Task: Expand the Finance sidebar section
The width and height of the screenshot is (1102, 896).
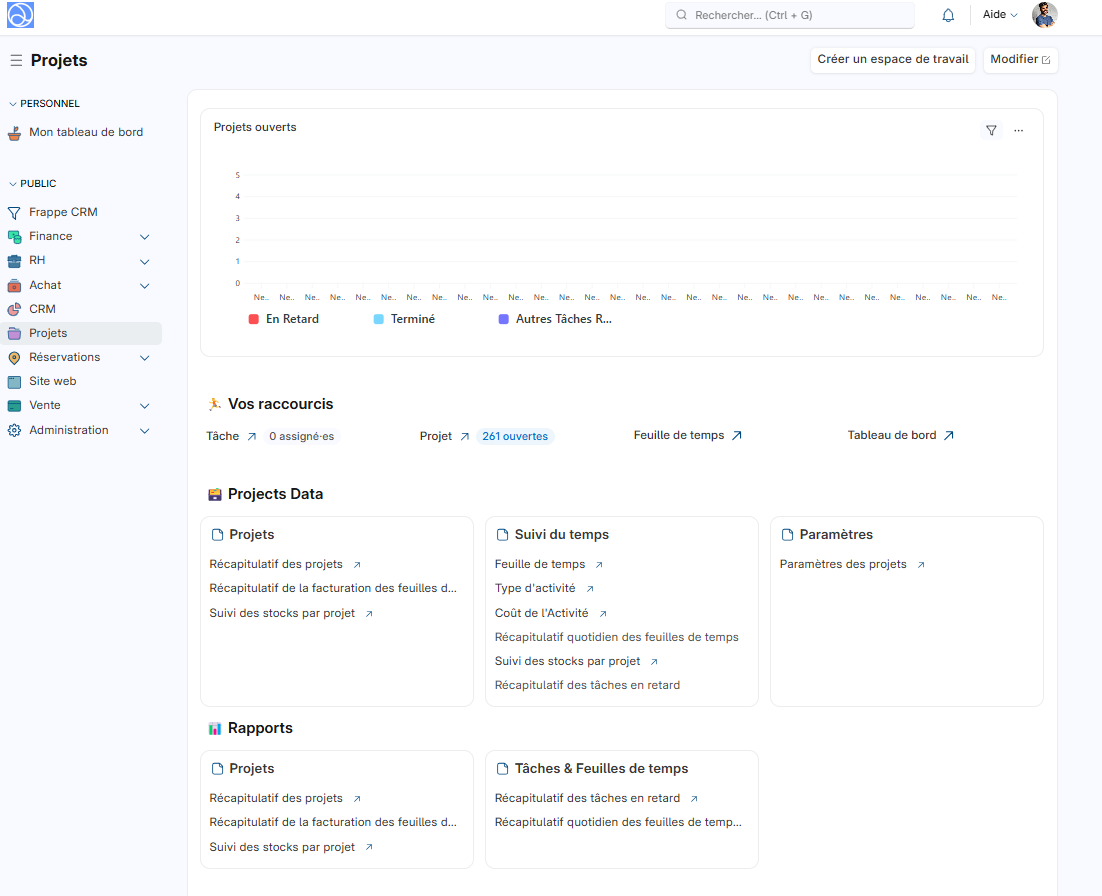Action: pos(144,236)
